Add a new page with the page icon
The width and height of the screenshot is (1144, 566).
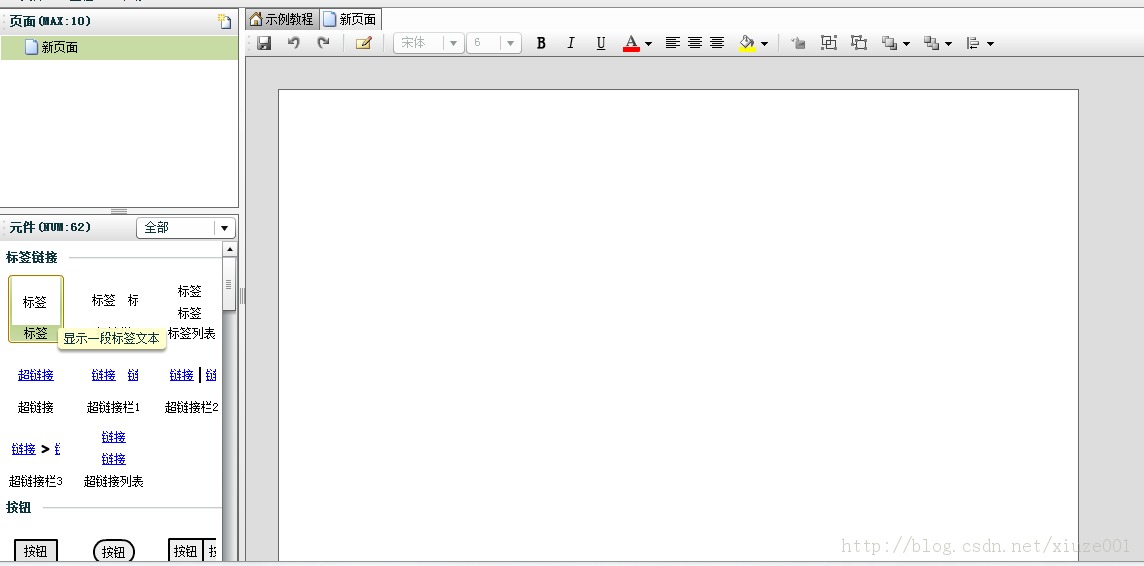pos(225,21)
